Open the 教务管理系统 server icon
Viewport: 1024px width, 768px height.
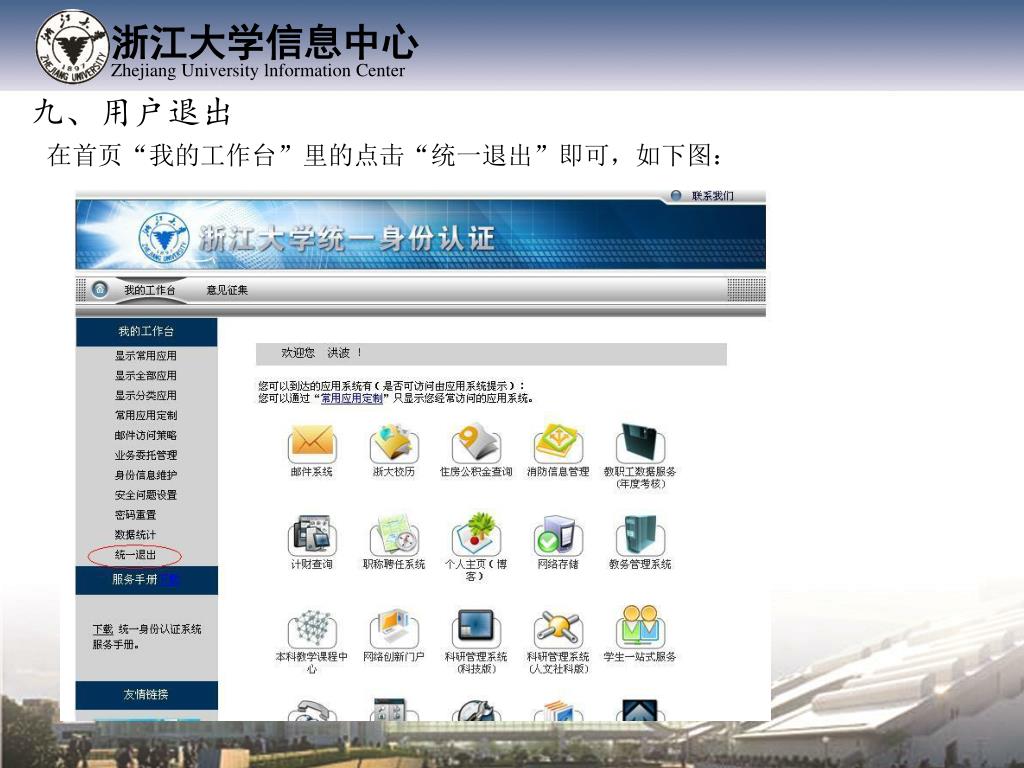click(640, 535)
